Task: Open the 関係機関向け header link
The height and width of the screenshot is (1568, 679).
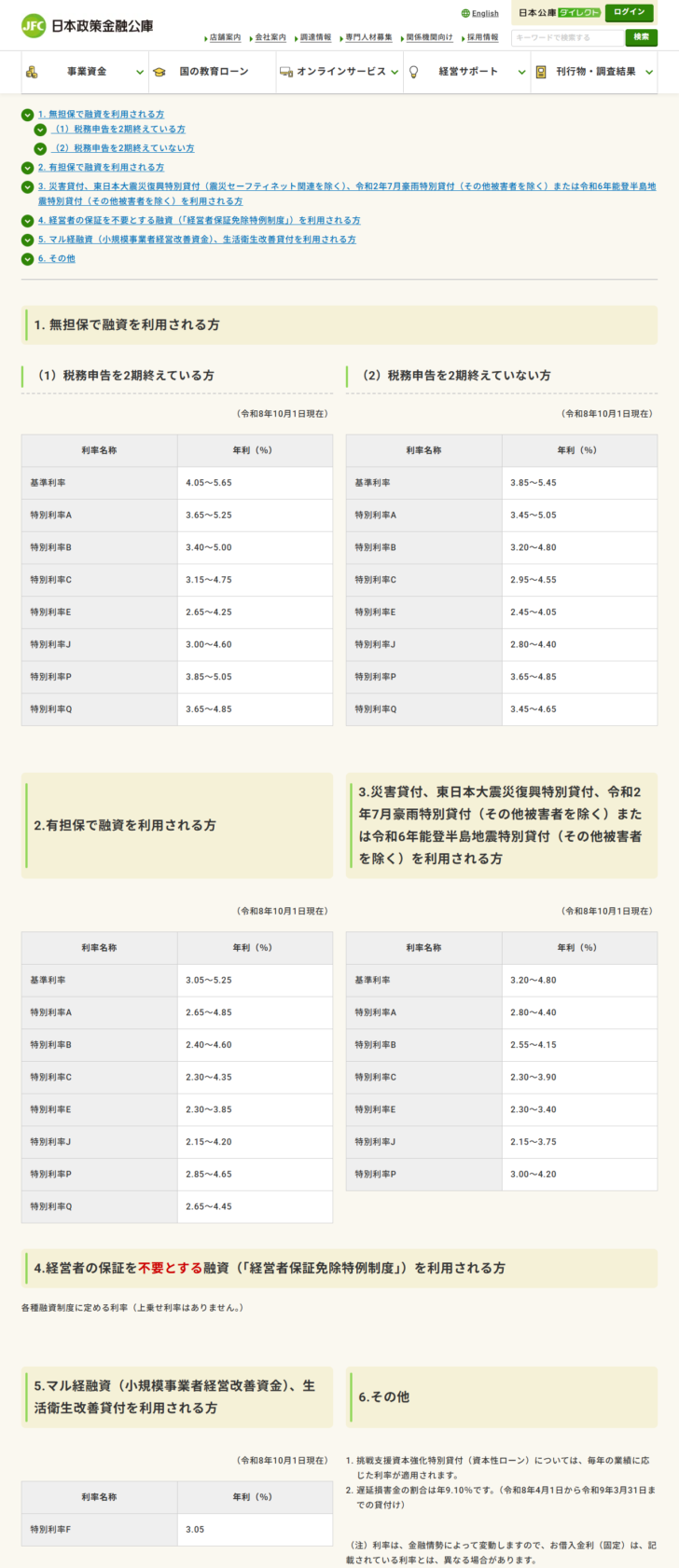Action: (429, 37)
